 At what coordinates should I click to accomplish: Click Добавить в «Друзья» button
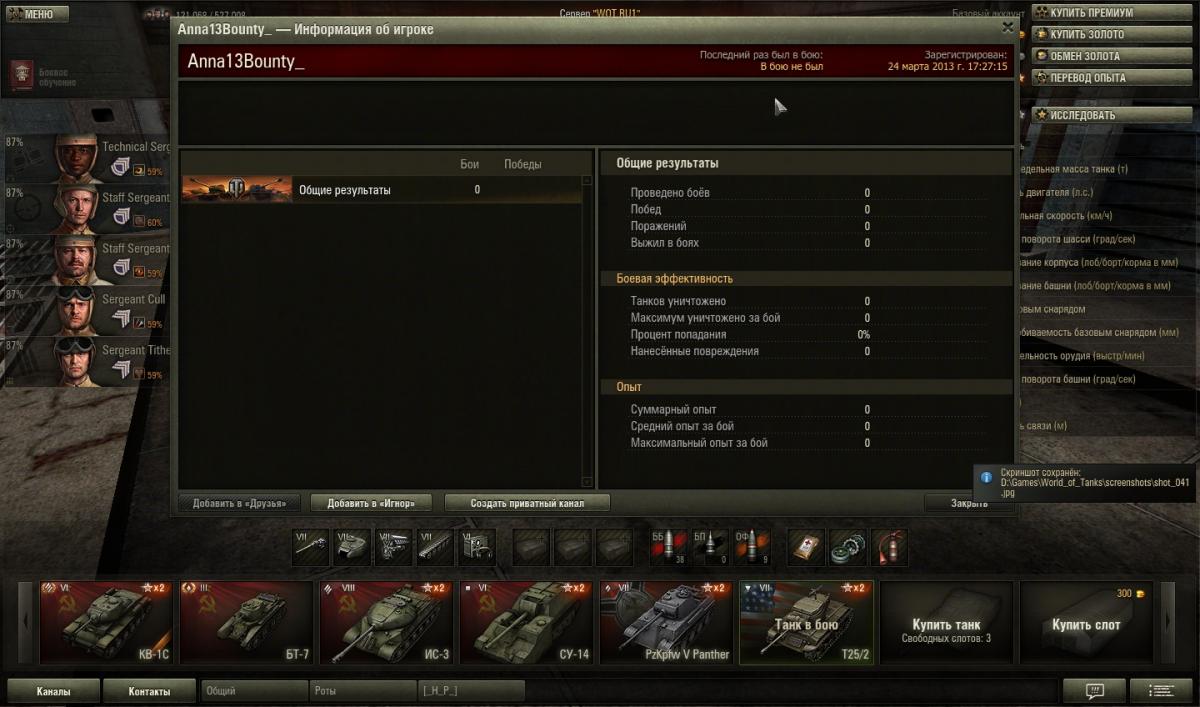(239, 503)
